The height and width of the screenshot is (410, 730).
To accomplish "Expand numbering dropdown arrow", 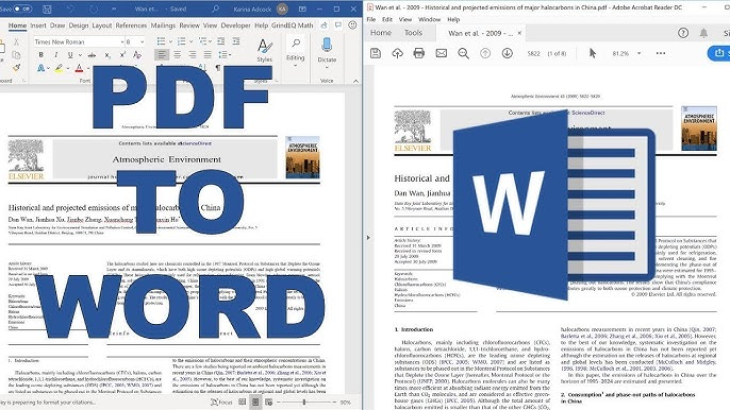I will (191, 42).
